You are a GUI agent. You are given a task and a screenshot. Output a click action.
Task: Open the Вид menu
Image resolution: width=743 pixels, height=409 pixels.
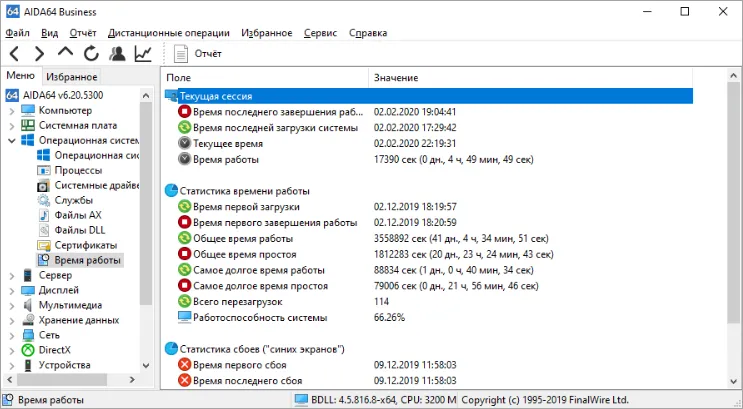[49, 33]
